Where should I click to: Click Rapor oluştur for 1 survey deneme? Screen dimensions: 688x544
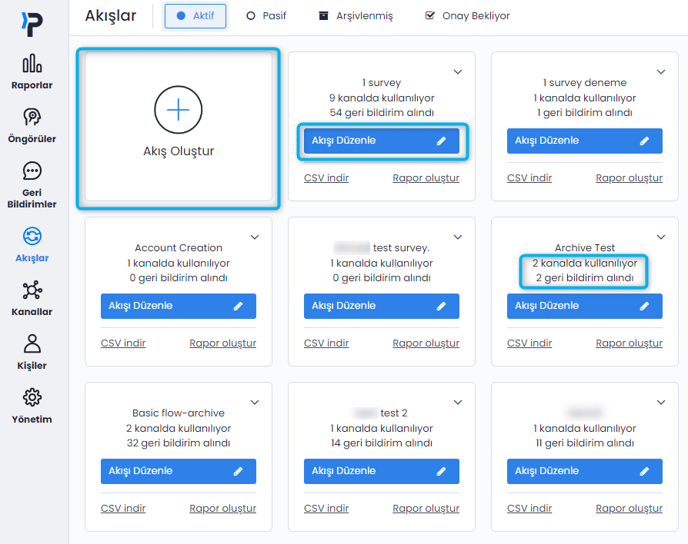tap(629, 178)
